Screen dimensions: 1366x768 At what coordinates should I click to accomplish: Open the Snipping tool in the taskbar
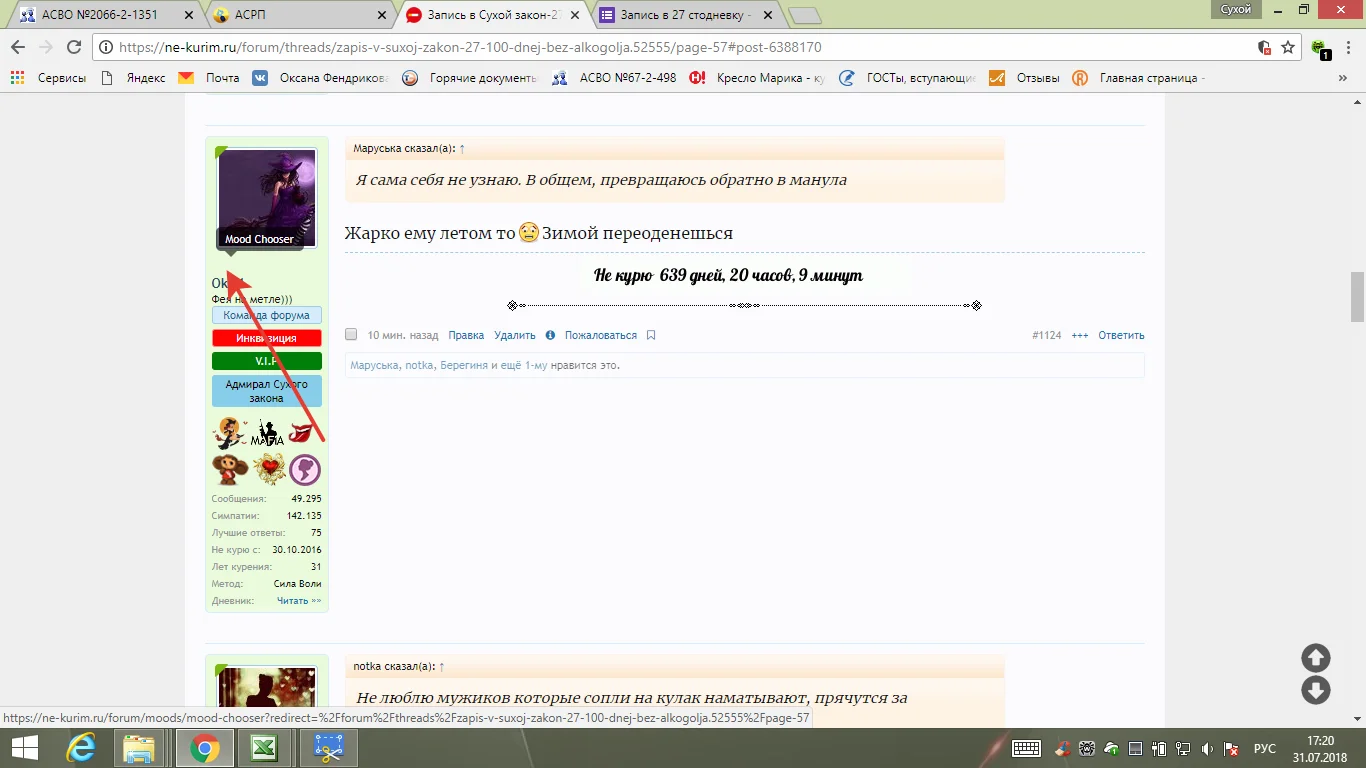click(x=328, y=748)
